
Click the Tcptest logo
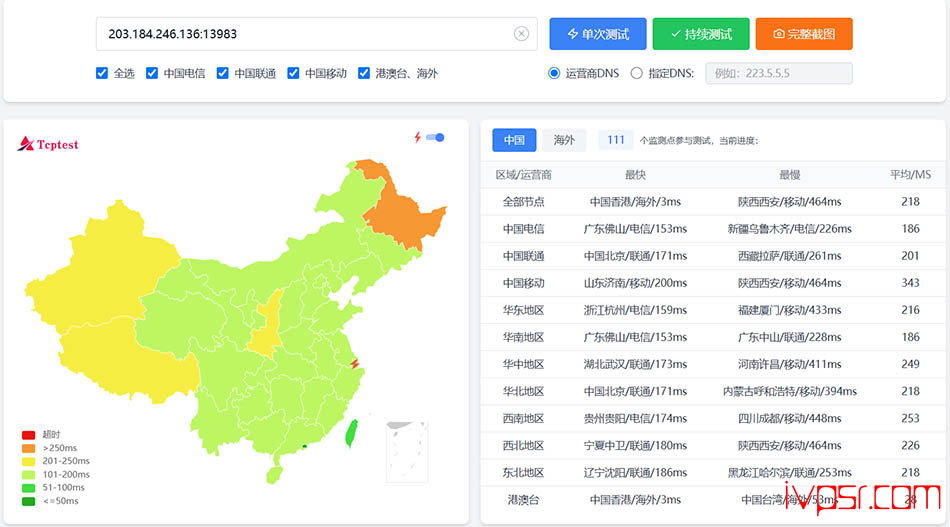(x=48, y=144)
